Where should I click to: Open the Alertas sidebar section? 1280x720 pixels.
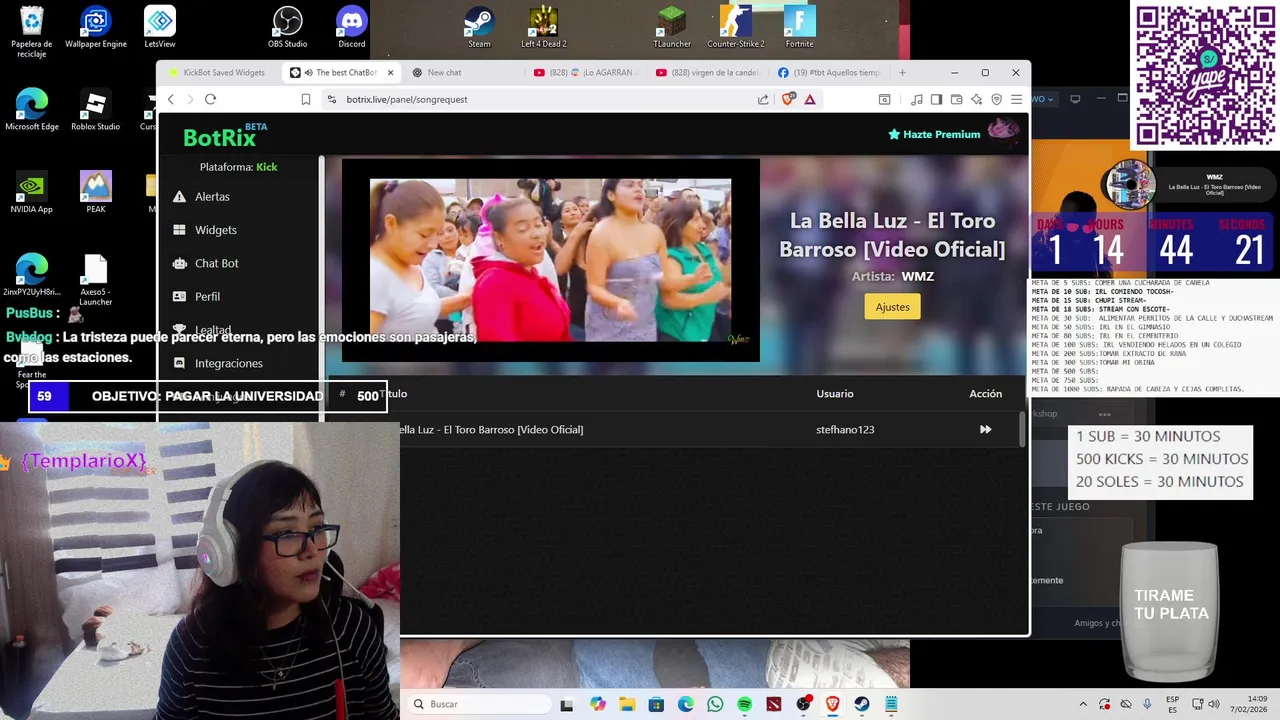[212, 197]
